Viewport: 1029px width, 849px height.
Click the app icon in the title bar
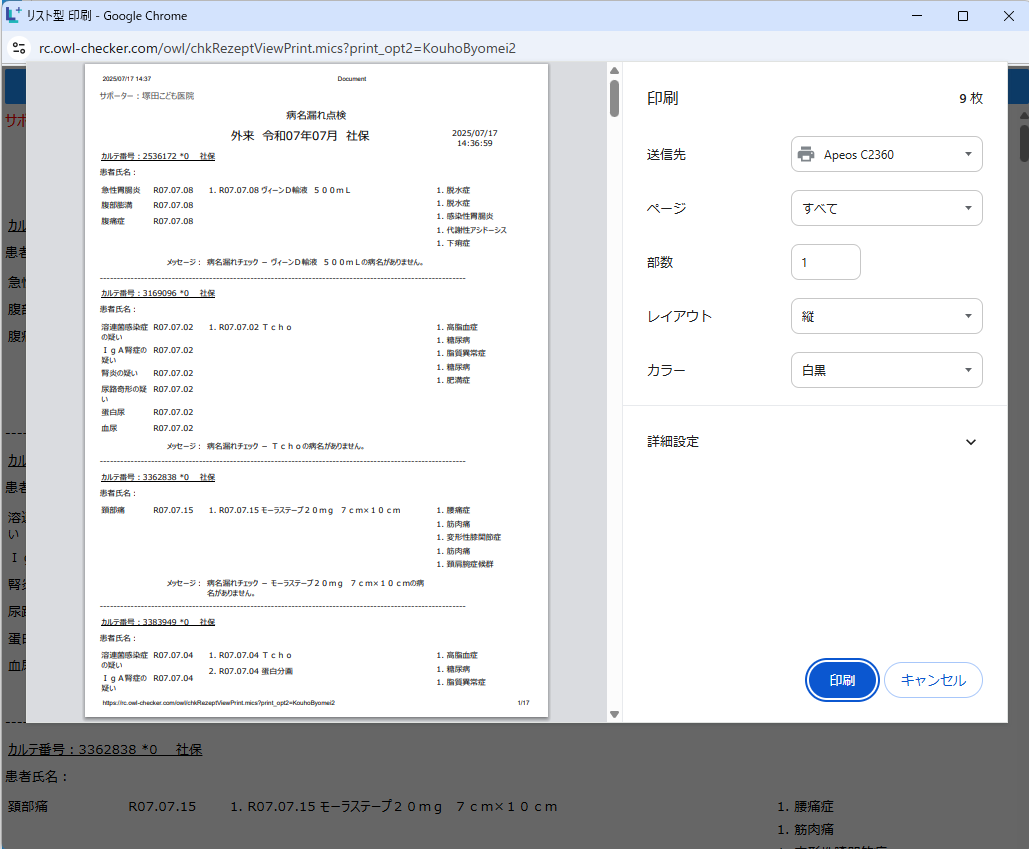(14, 16)
